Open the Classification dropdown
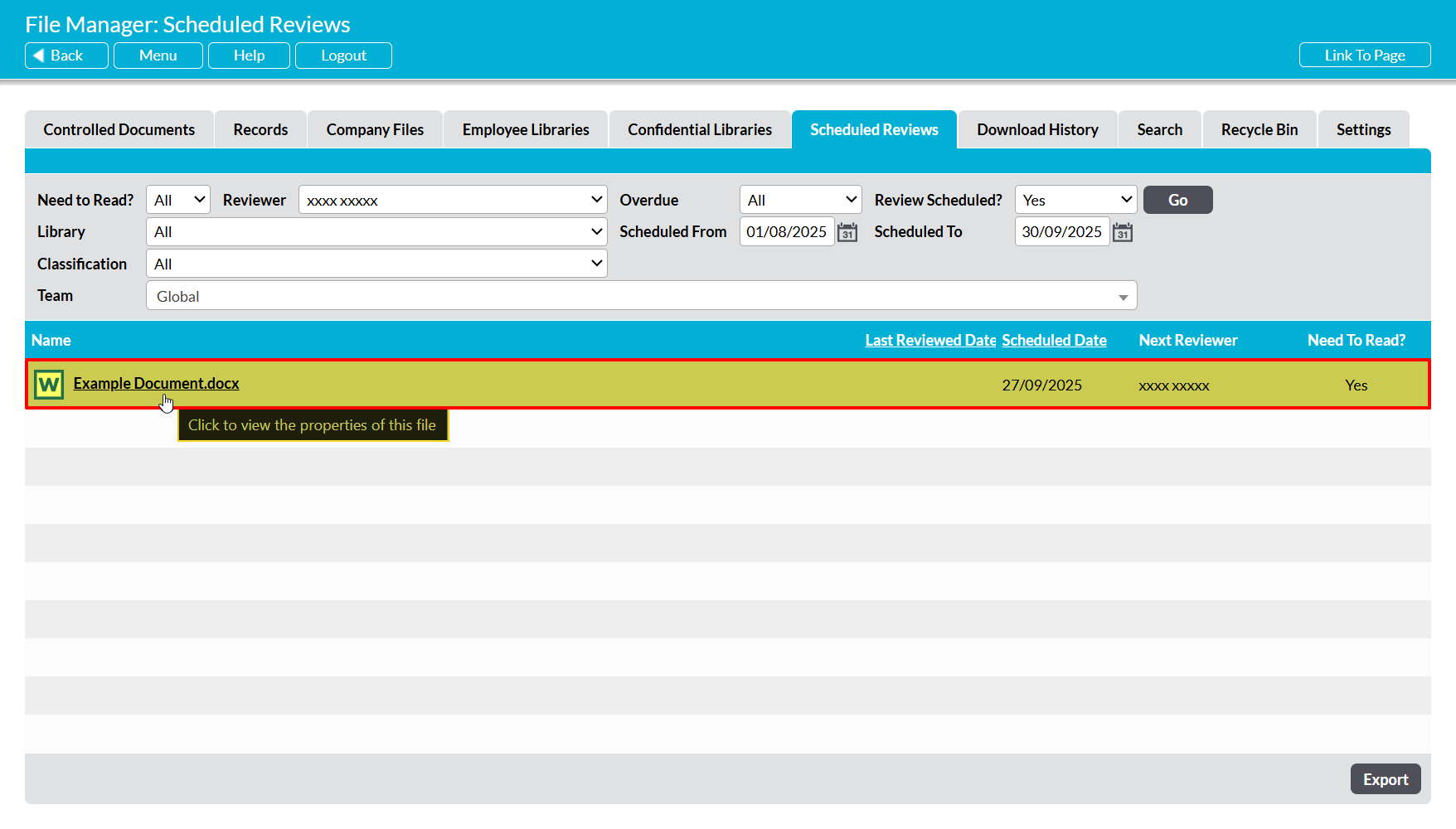Viewport: 1456px width, 829px height. point(376,264)
